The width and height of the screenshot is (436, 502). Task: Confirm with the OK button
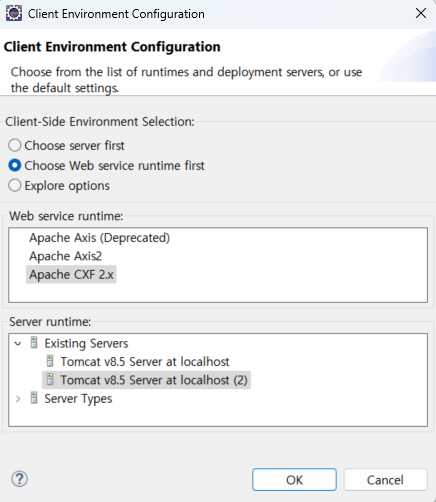tap(294, 480)
